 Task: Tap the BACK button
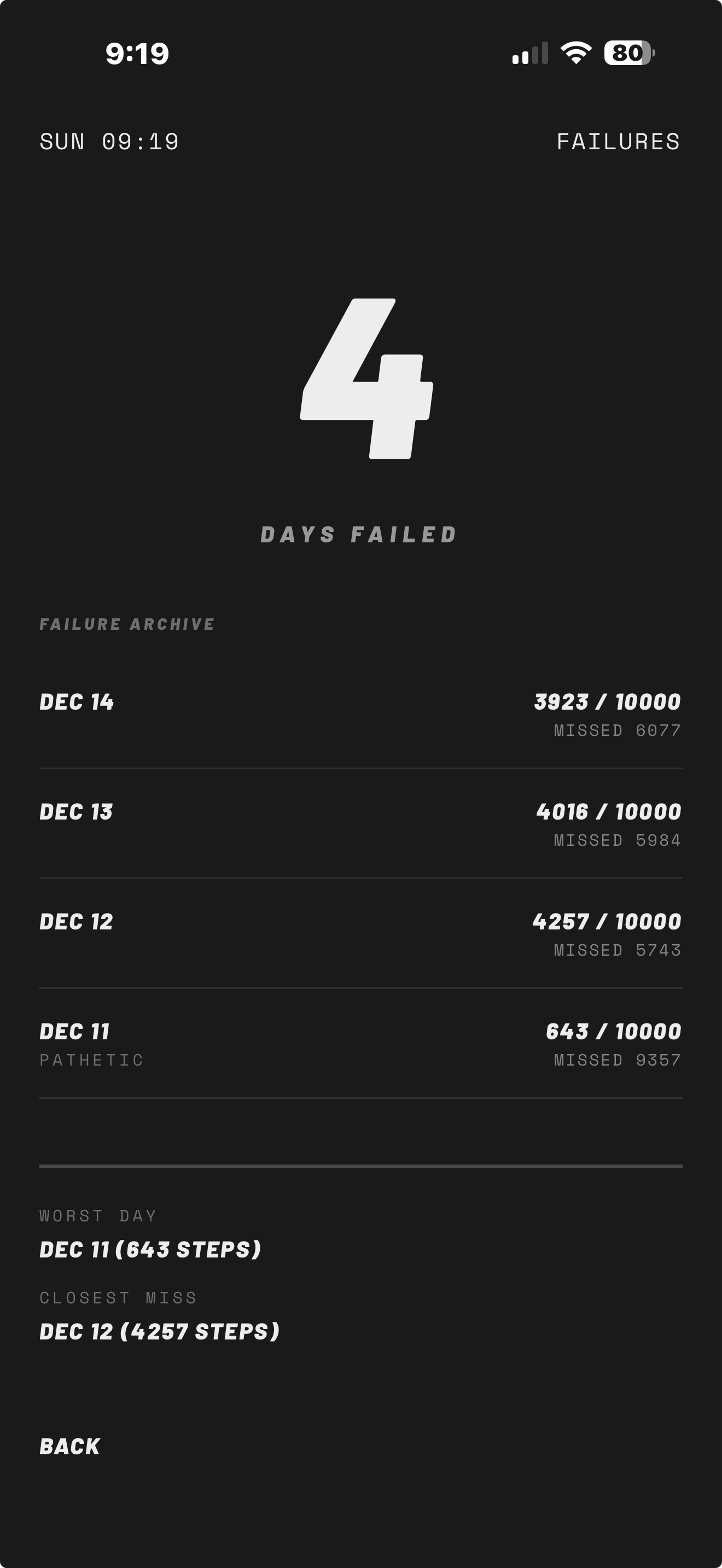(69, 1446)
